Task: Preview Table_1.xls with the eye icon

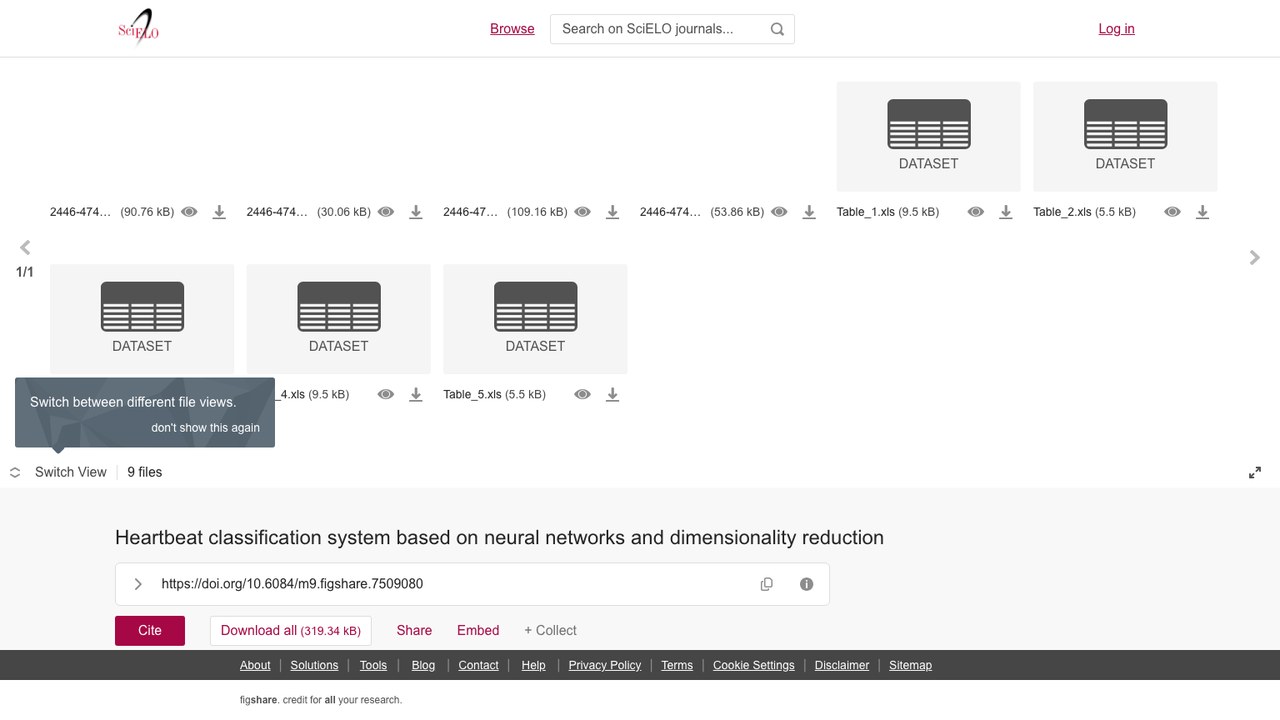Action: tap(976, 212)
